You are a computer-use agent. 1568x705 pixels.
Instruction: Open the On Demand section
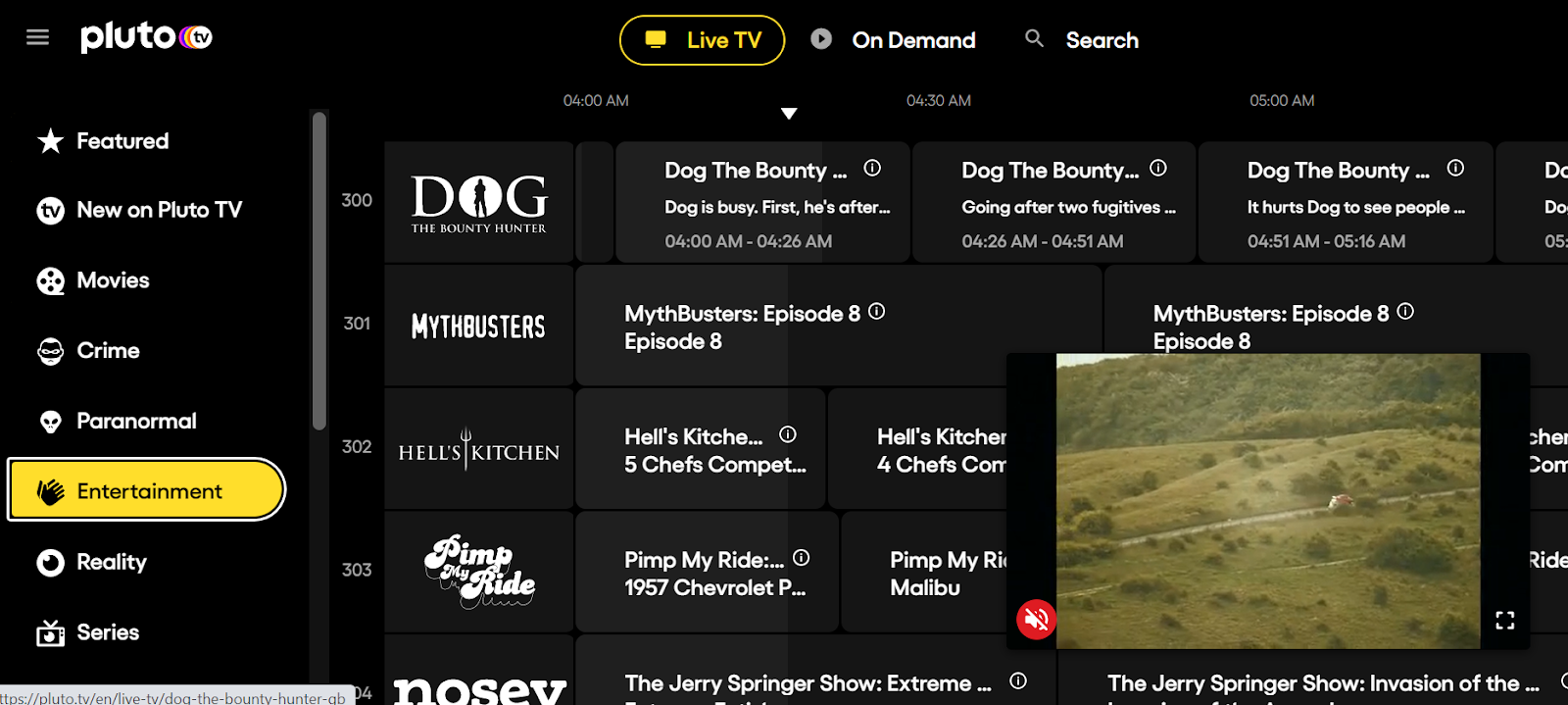893,40
